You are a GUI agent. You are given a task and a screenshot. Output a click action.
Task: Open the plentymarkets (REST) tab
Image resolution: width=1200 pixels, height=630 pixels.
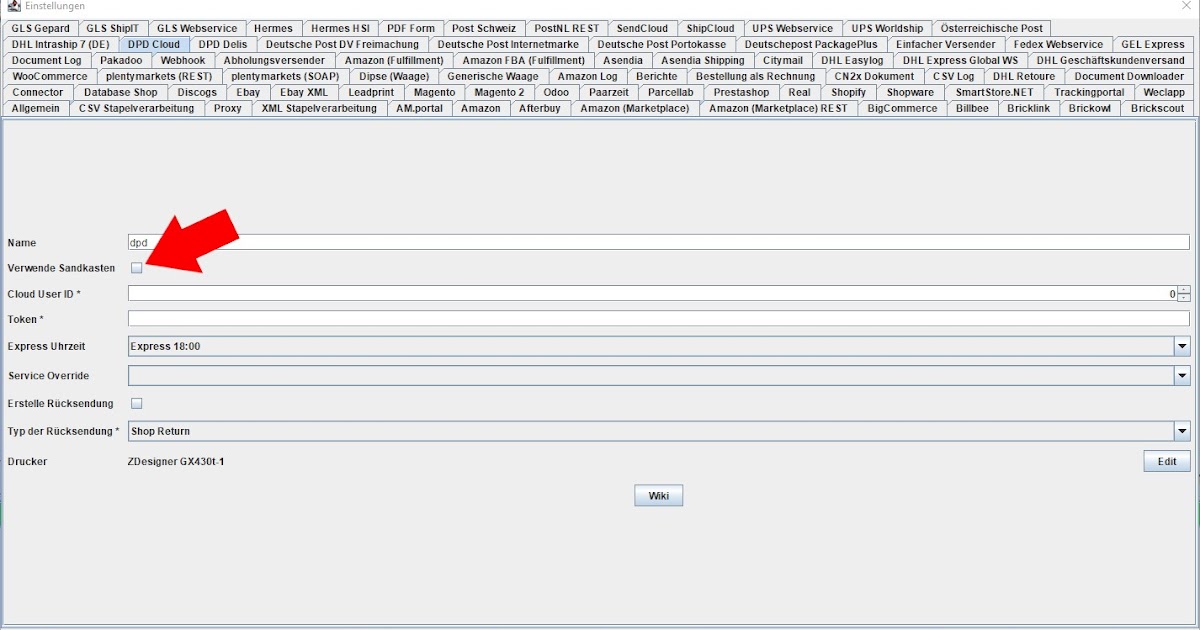(159, 76)
